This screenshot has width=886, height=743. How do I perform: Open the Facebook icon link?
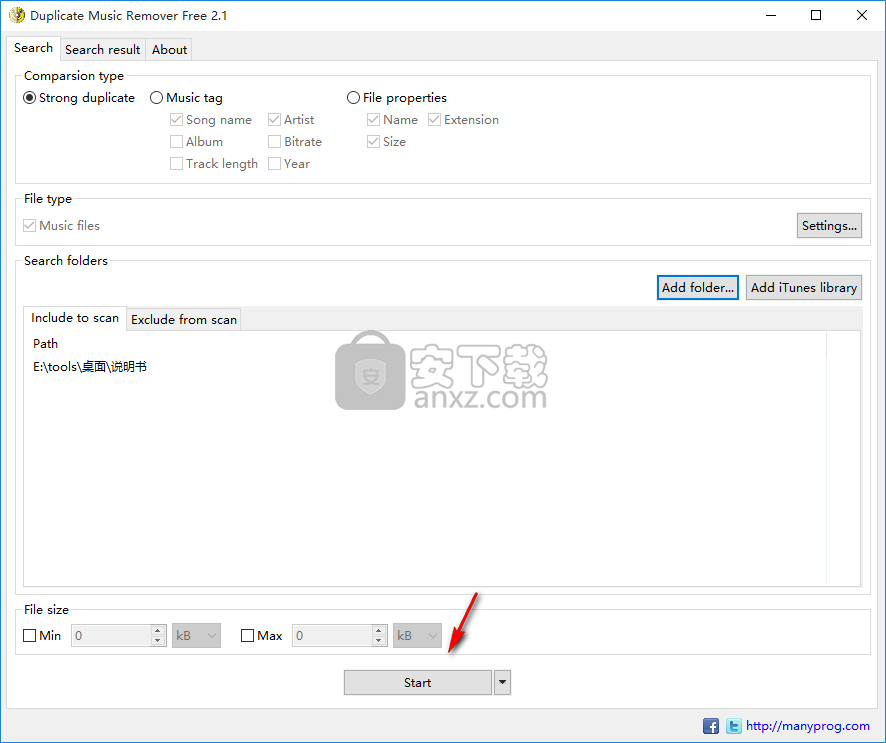point(710,725)
